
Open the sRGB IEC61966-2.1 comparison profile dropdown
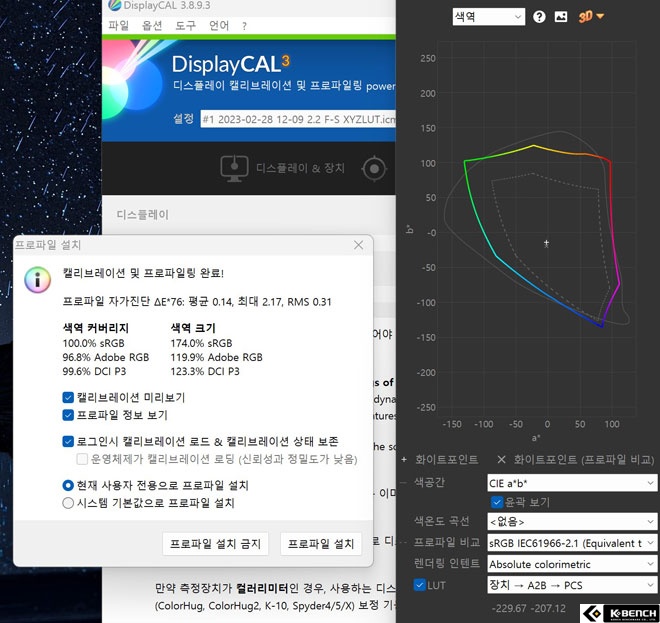[572, 543]
